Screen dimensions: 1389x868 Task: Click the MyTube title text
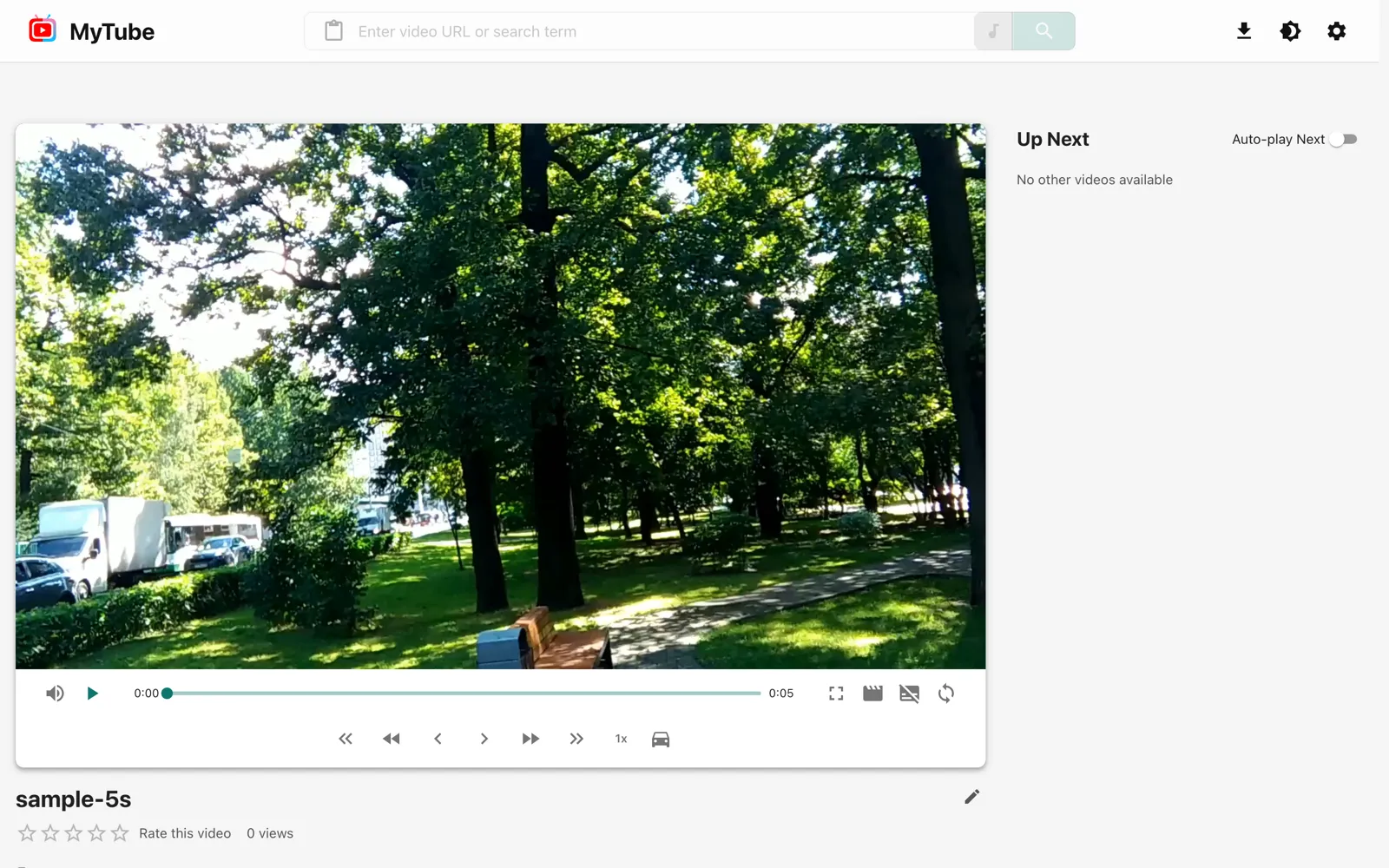coord(112,32)
